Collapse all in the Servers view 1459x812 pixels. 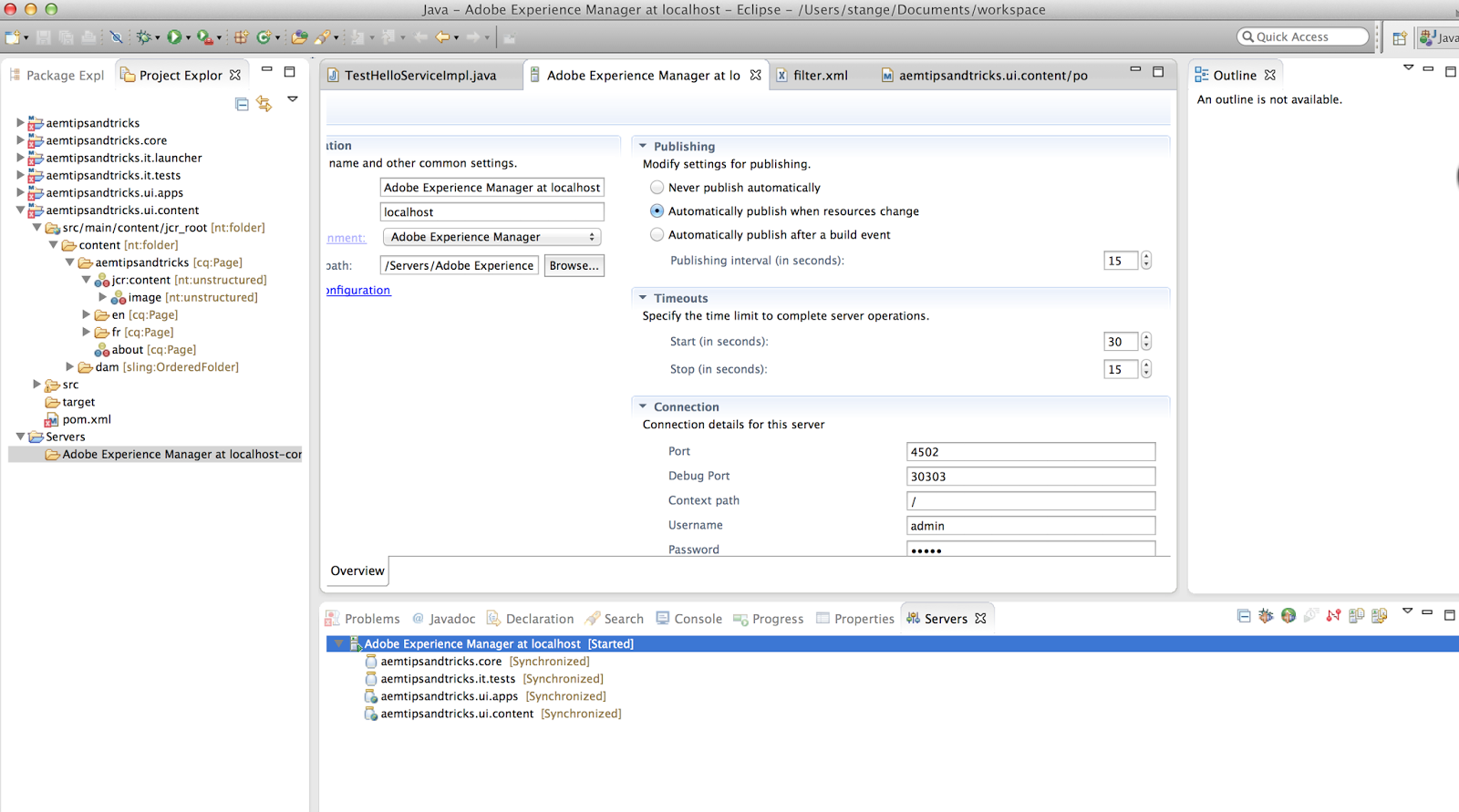point(1244,616)
